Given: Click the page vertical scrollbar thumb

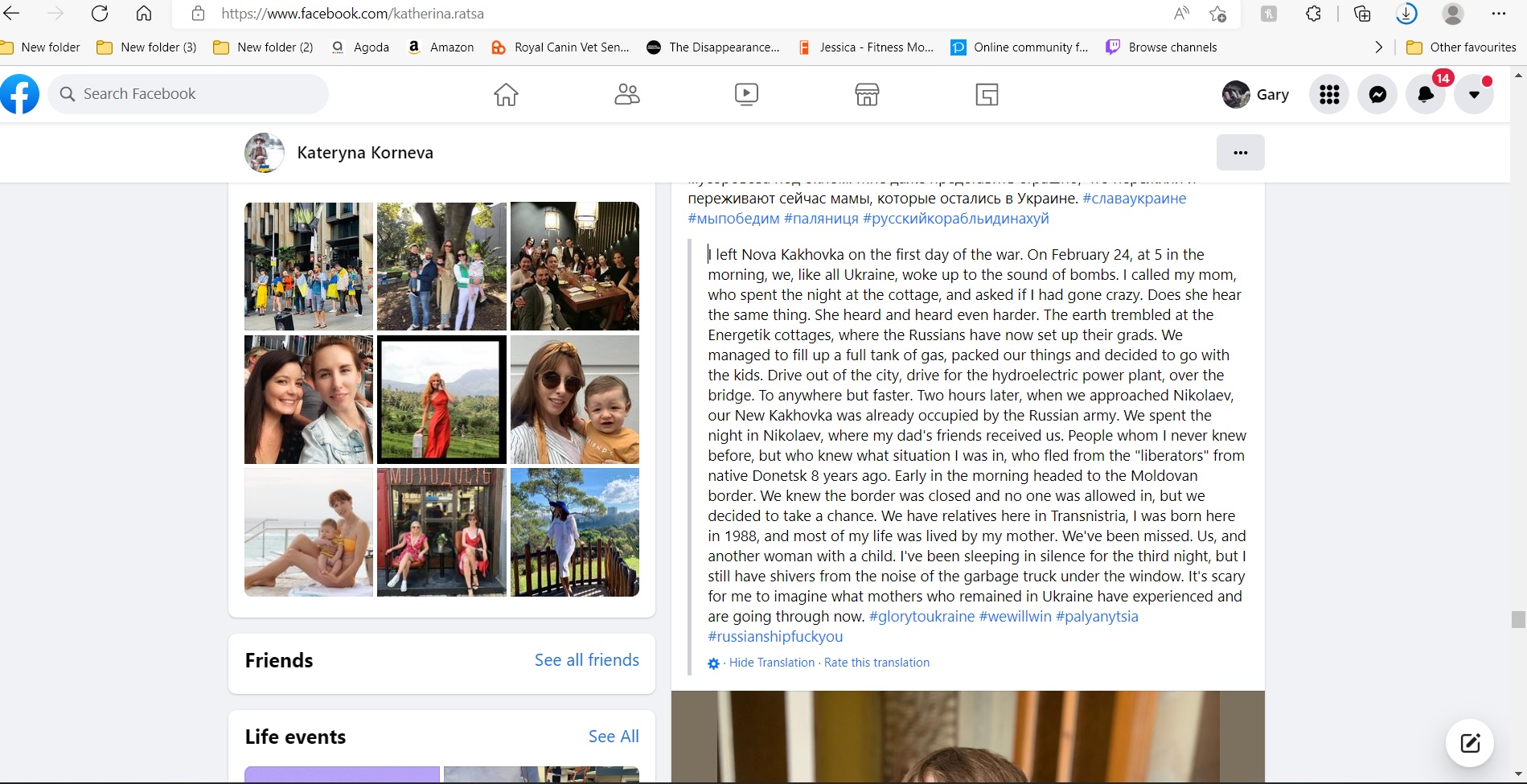Looking at the screenshot, I should (1518, 619).
